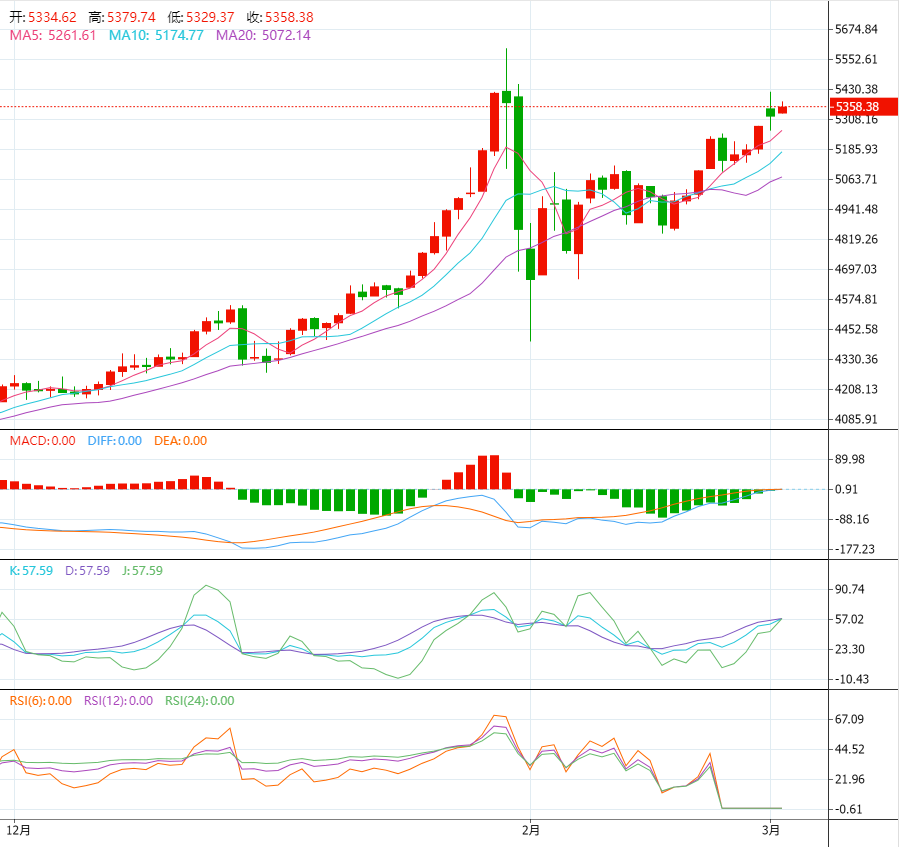Screen dimensions: 899x847
Task: Click the RSI(6) indicator label
Action: pos(40,701)
